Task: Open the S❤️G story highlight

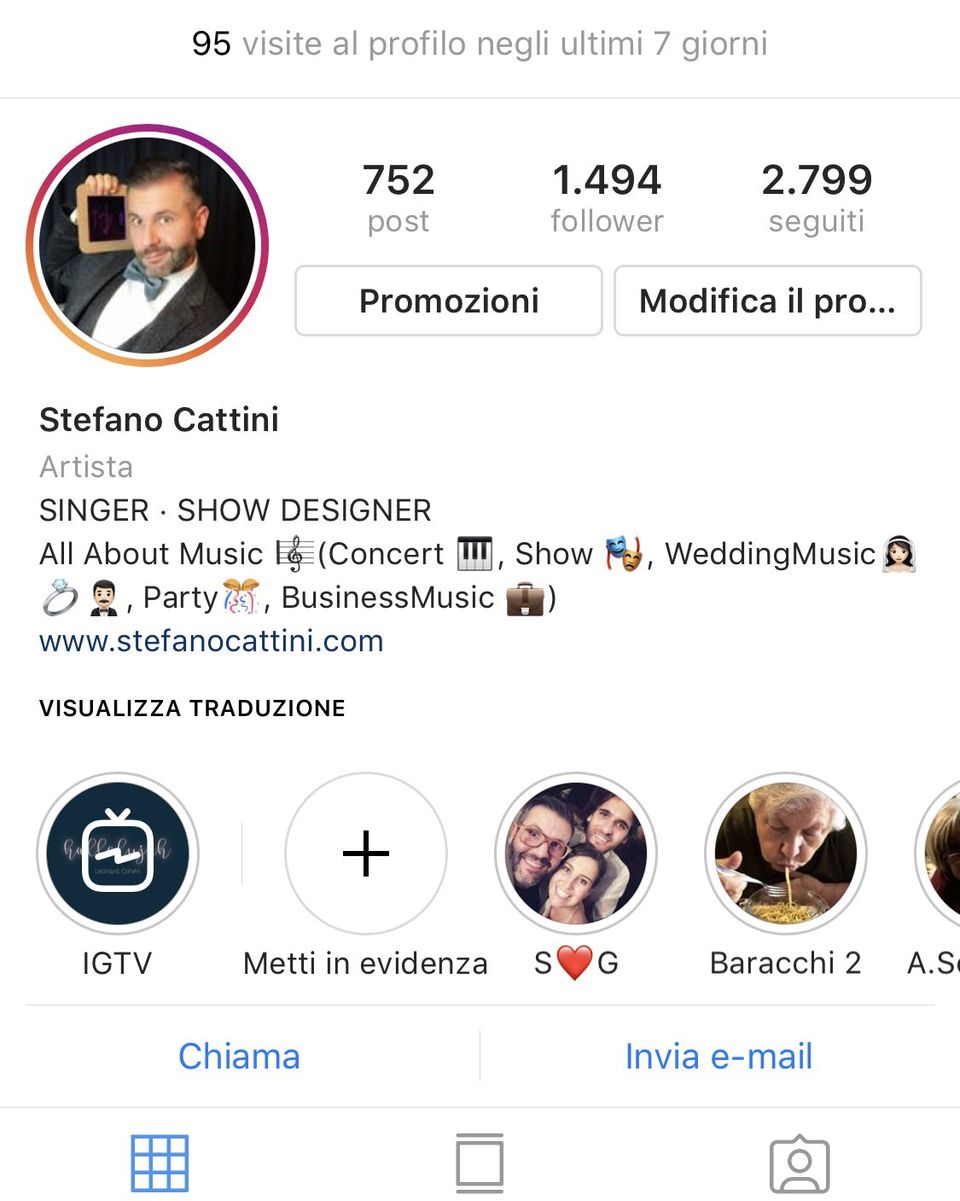Action: (x=576, y=853)
